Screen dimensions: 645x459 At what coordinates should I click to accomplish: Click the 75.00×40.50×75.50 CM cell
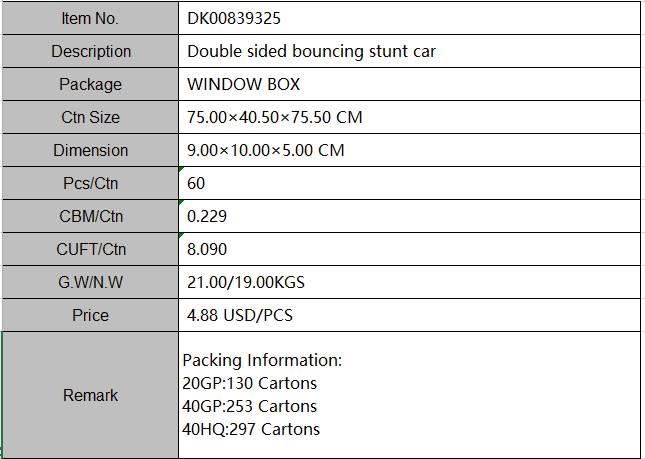(410, 117)
